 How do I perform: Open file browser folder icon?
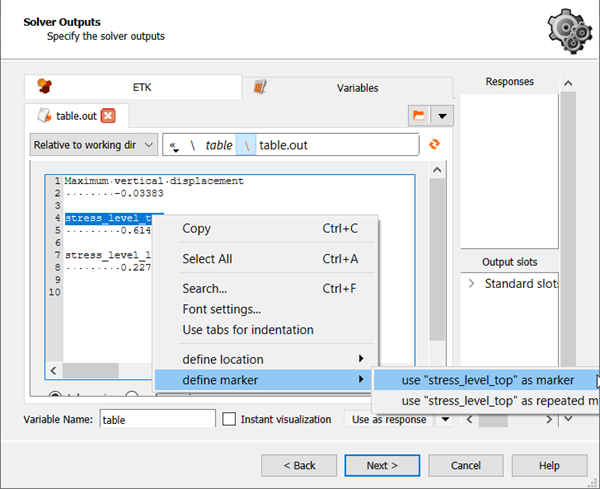(419, 116)
